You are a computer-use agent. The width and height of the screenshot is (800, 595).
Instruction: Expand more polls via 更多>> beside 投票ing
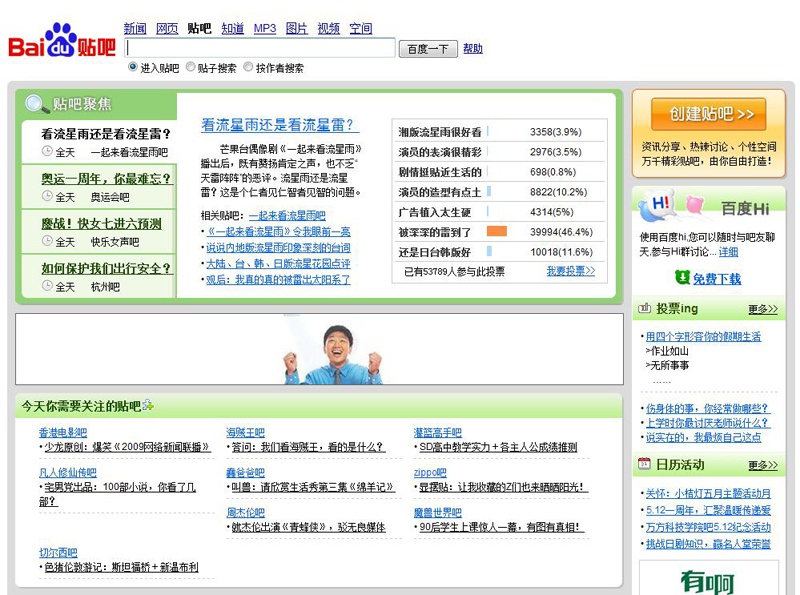pyautogui.click(x=763, y=309)
